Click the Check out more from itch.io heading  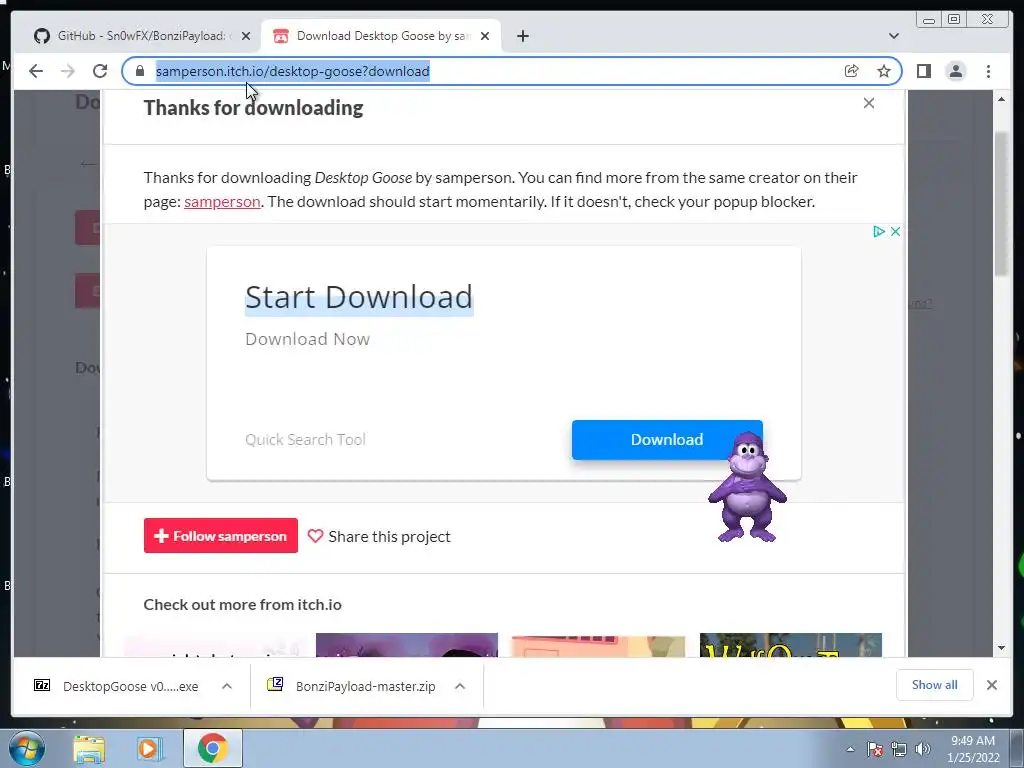[242, 605]
